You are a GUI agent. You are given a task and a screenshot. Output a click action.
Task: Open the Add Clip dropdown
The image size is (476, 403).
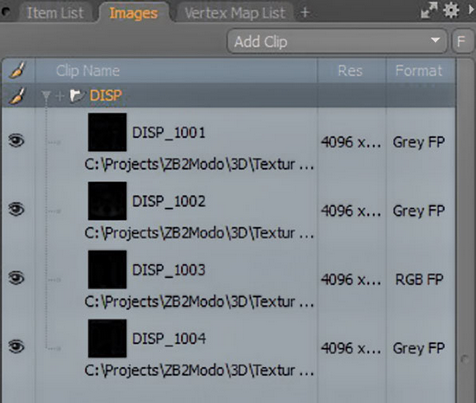click(x=337, y=41)
